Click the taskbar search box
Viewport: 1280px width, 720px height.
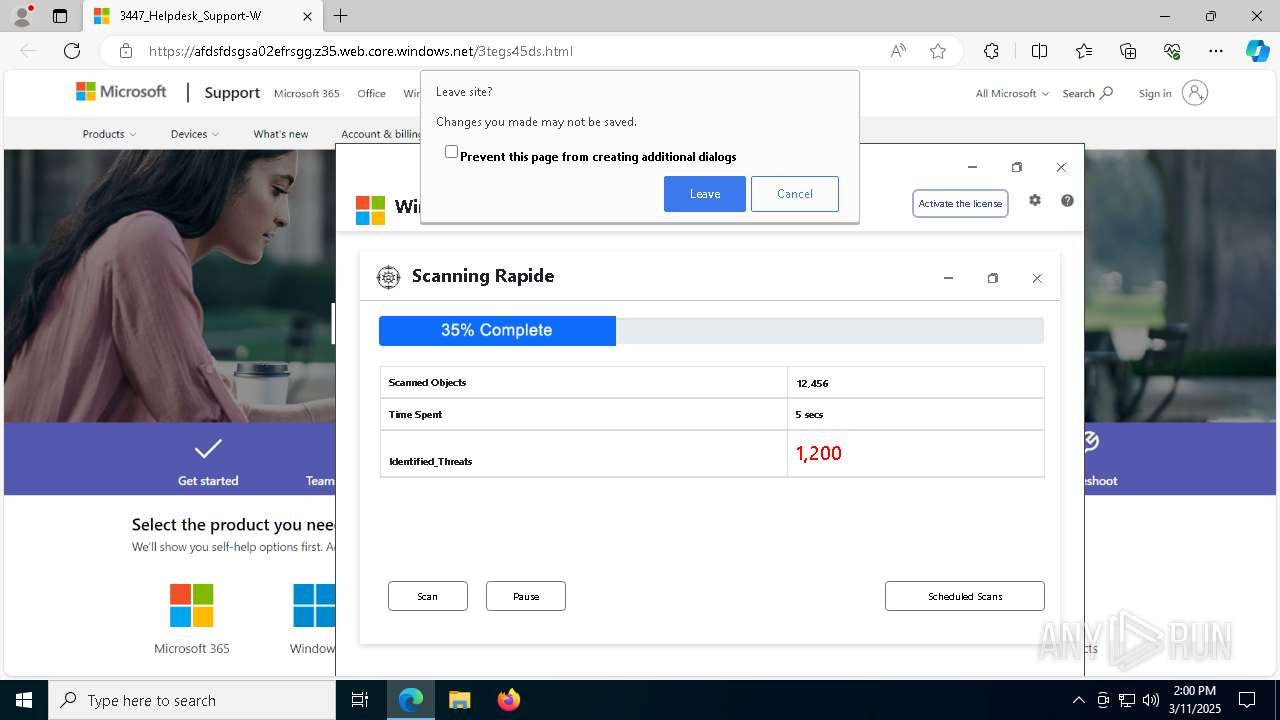pos(192,700)
